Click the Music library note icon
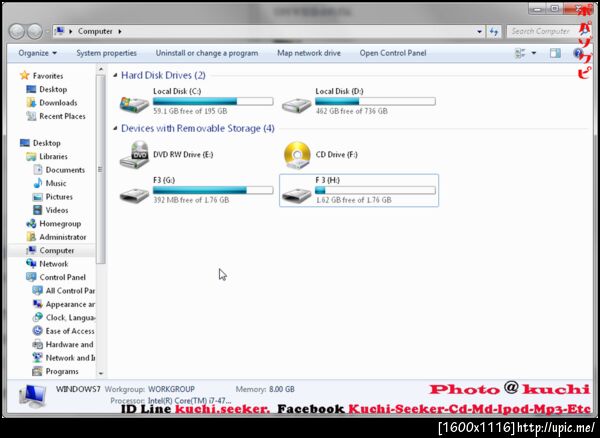The image size is (600, 438). coord(38,183)
